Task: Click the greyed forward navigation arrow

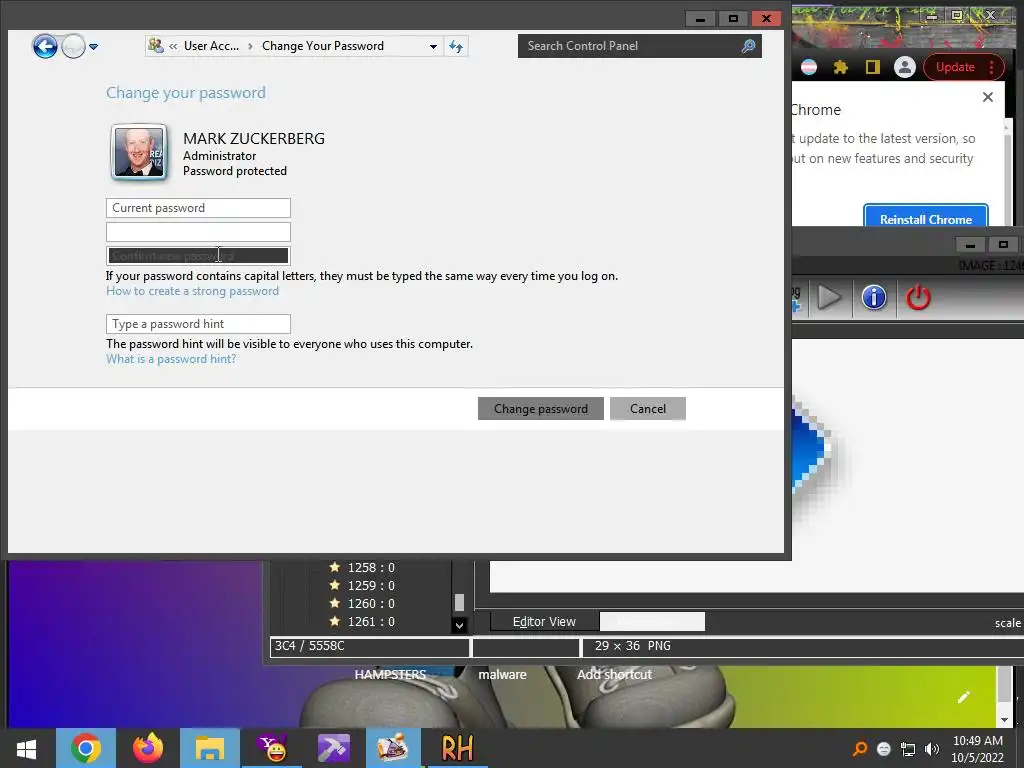Action: click(73, 46)
